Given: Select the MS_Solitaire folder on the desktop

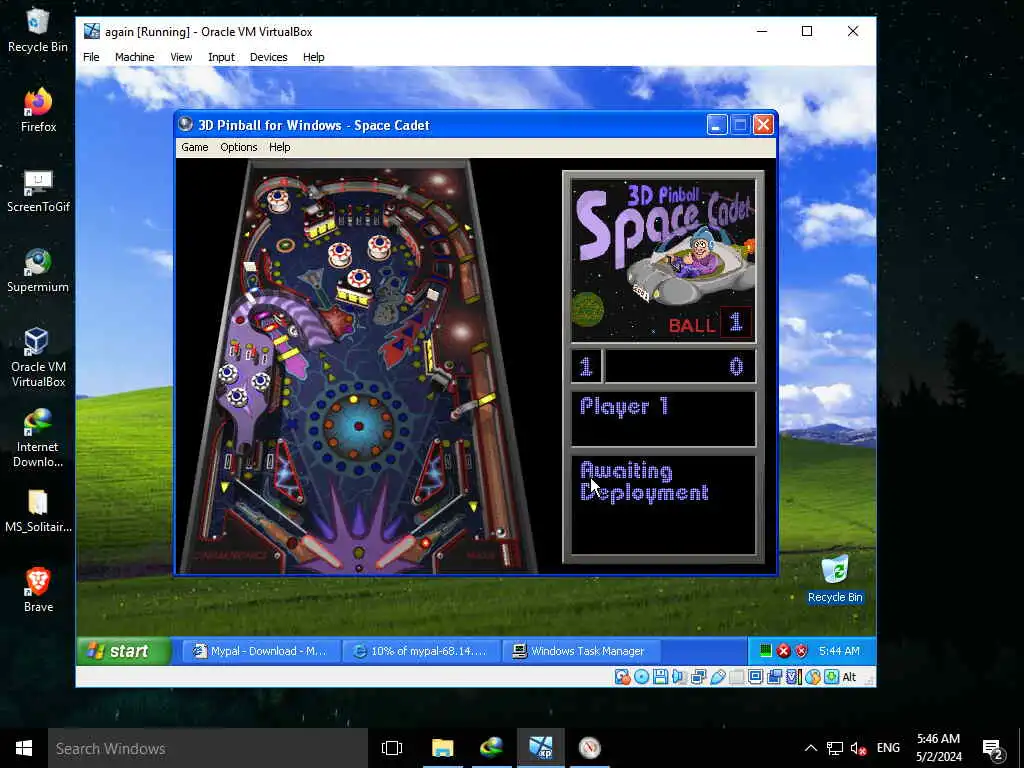Looking at the screenshot, I should point(38,511).
